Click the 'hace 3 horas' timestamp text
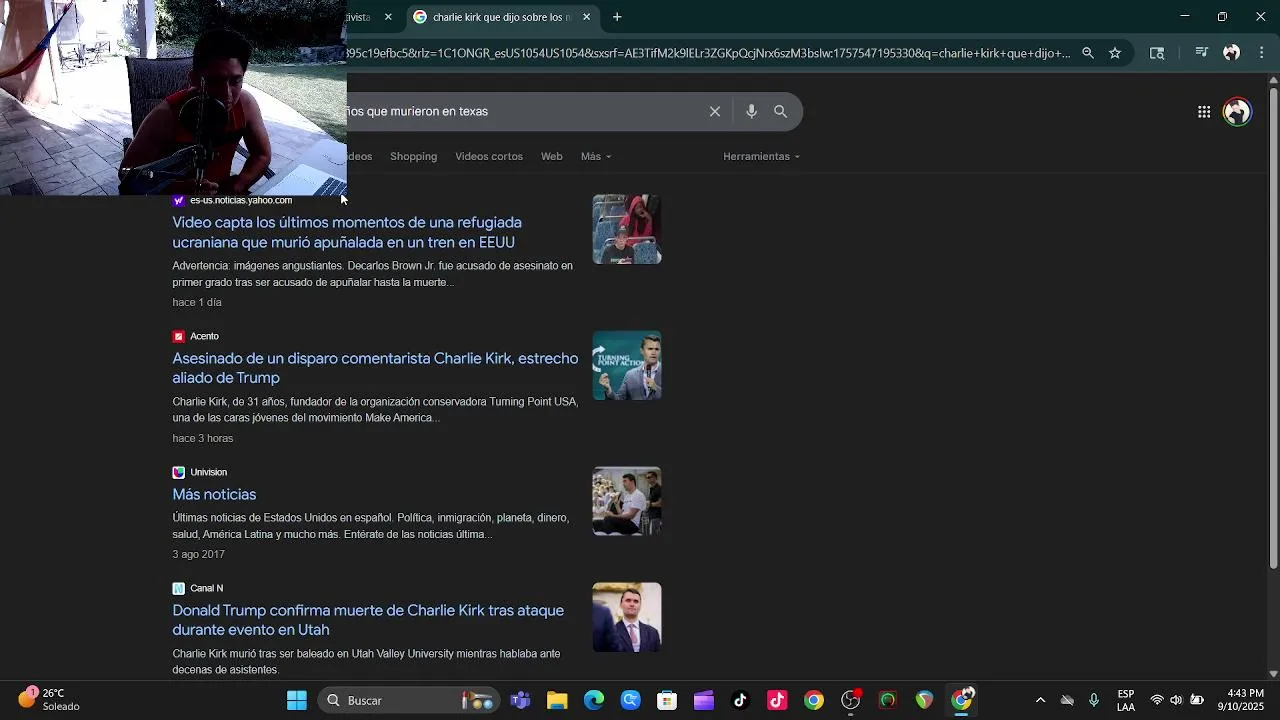This screenshot has height=720, width=1280. 202,438
